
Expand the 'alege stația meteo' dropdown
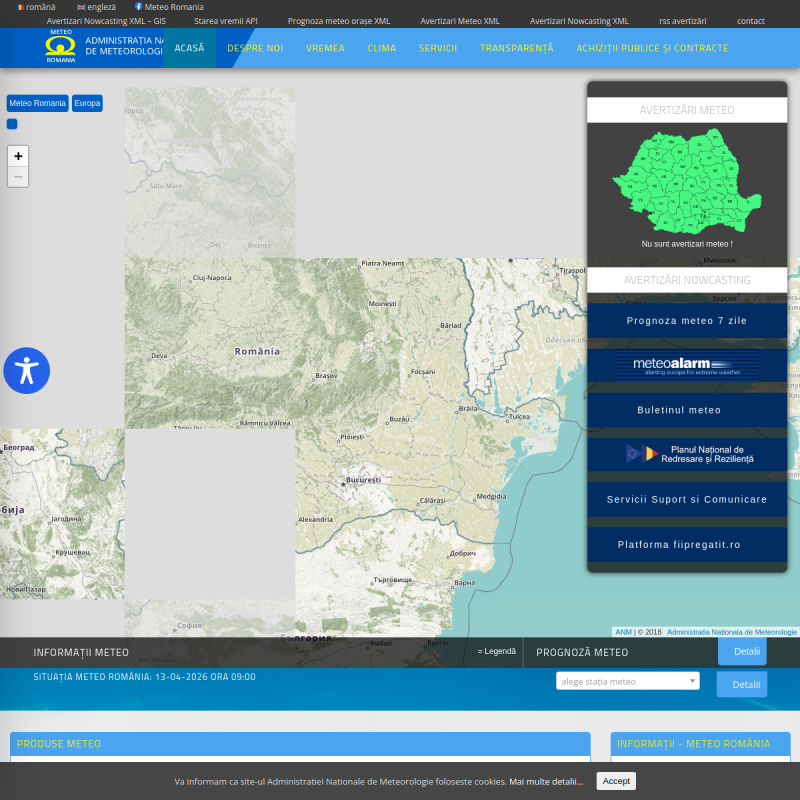[x=627, y=681]
